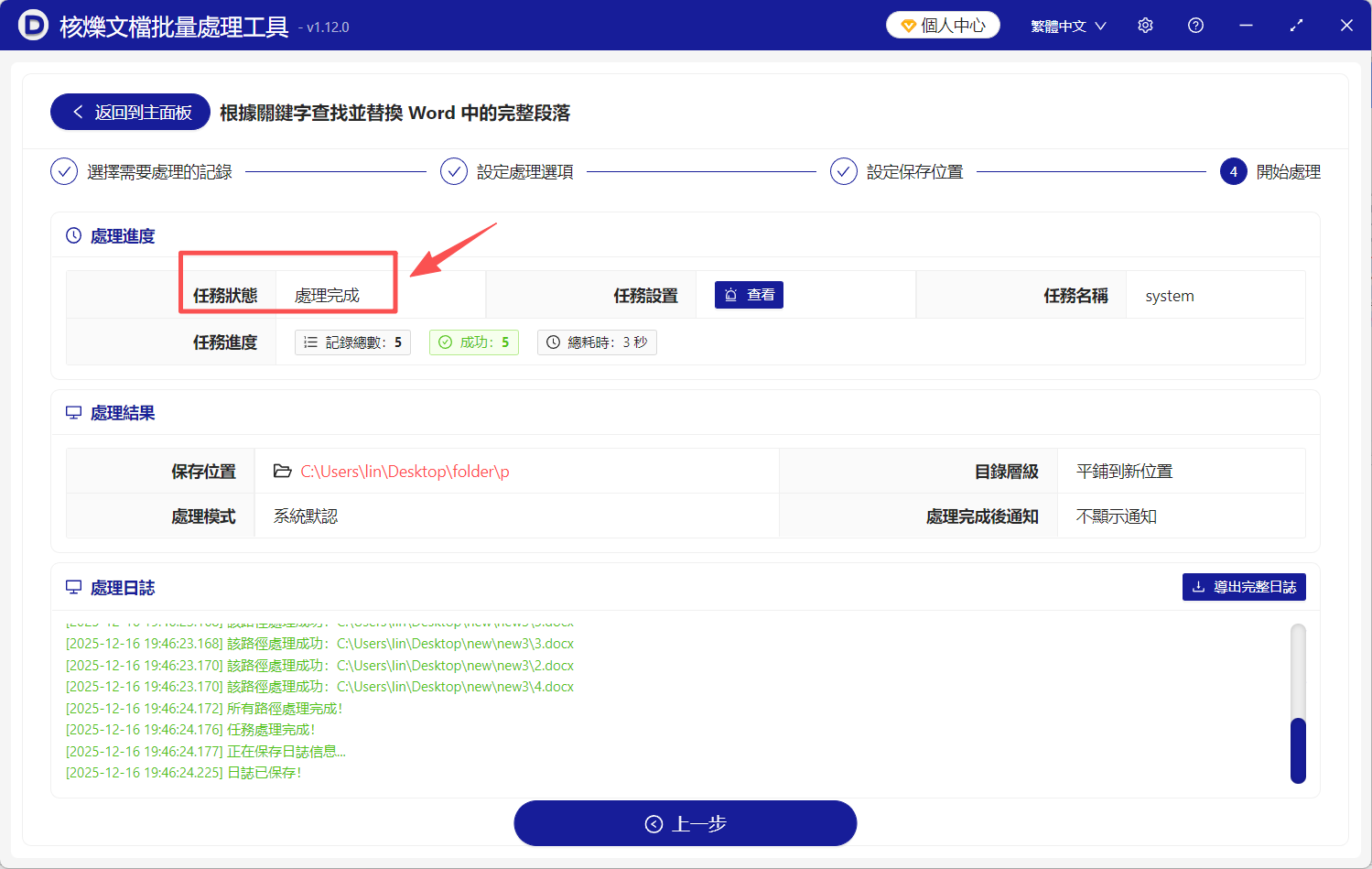The width and height of the screenshot is (1372, 869).
Task: Click the list icon on 記錄總數 badge
Action: [x=310, y=342]
